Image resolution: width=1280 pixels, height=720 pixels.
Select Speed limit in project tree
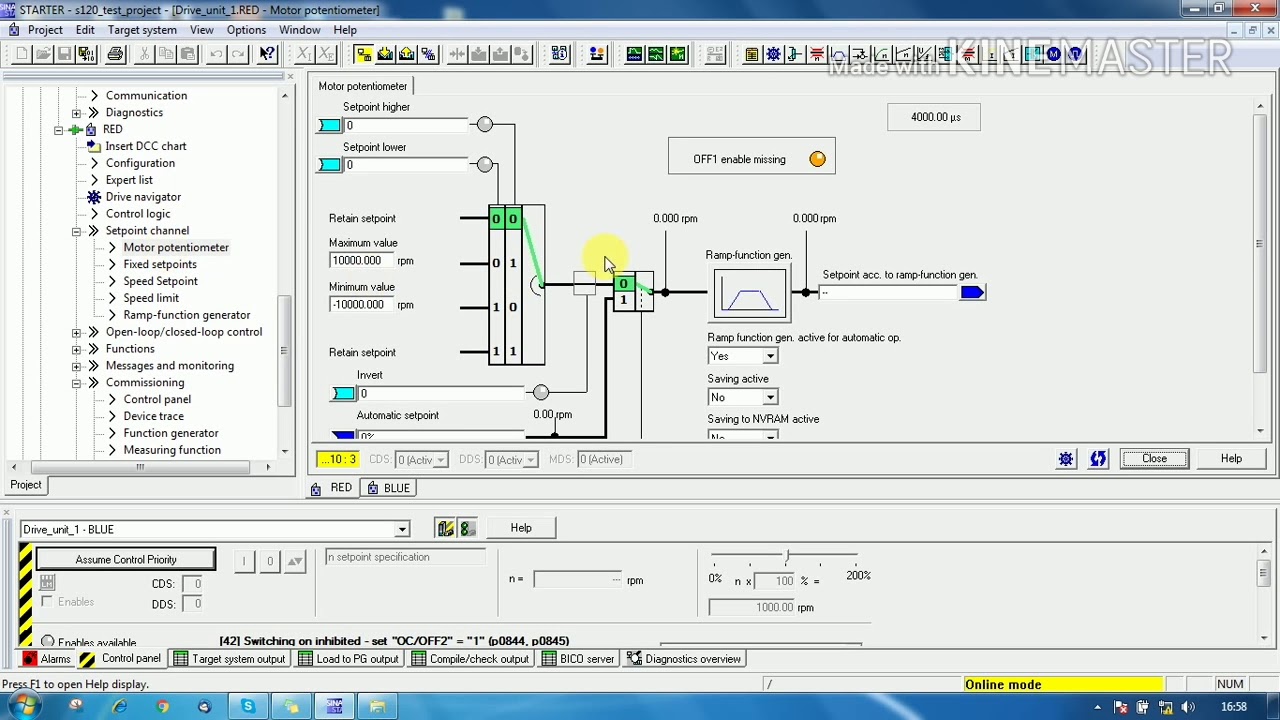click(151, 298)
